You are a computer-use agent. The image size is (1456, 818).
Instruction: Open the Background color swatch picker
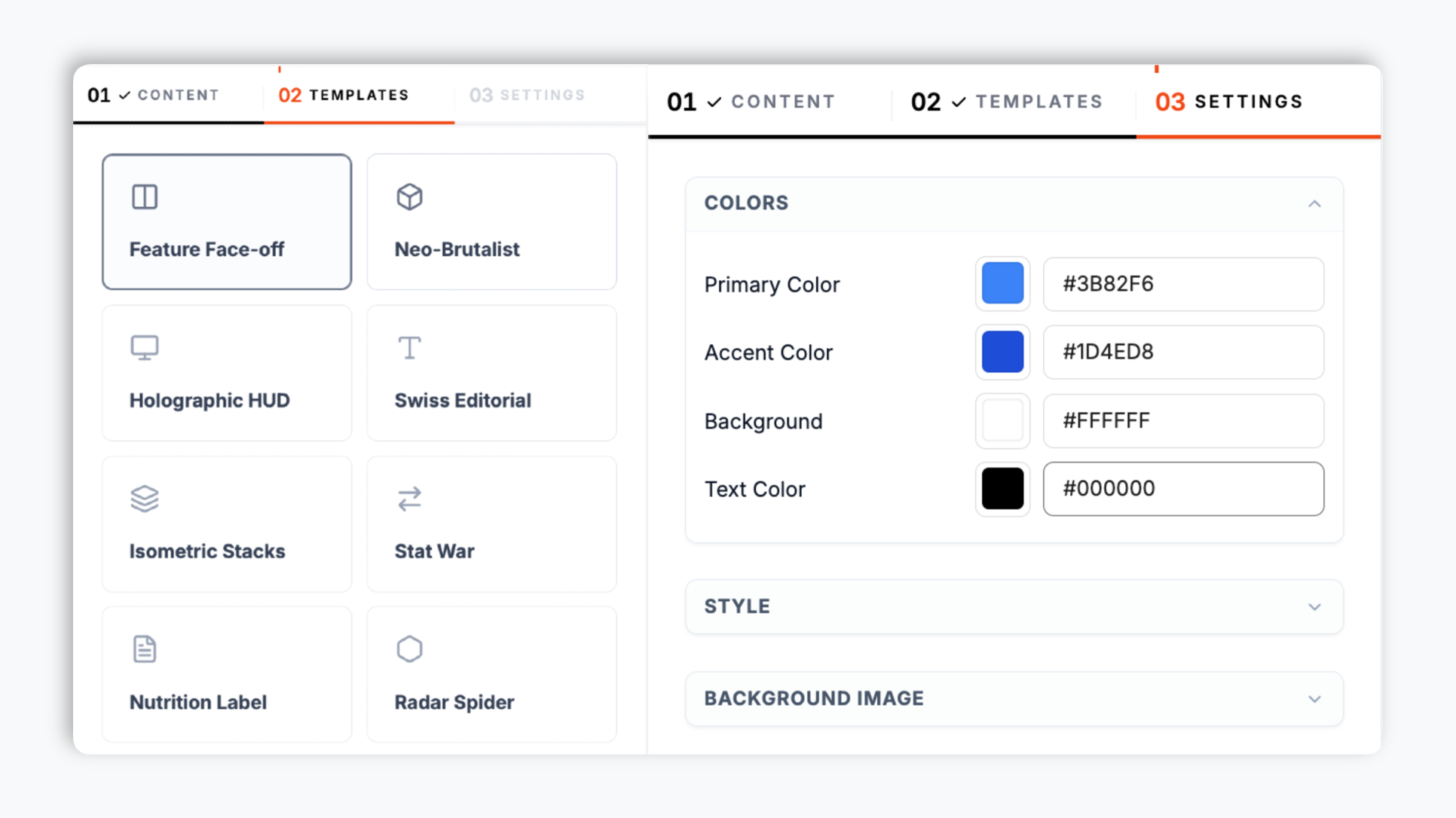click(x=1002, y=420)
